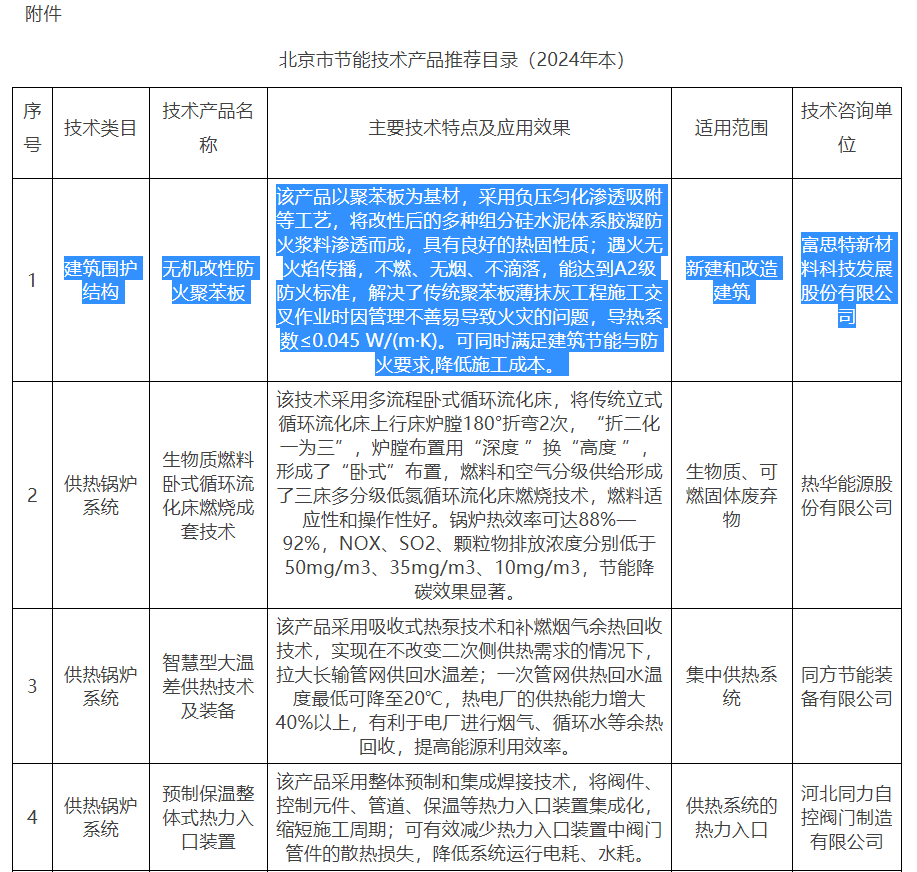Click row number '2' cell
This screenshot has height=872, width=917.
tap(33, 495)
